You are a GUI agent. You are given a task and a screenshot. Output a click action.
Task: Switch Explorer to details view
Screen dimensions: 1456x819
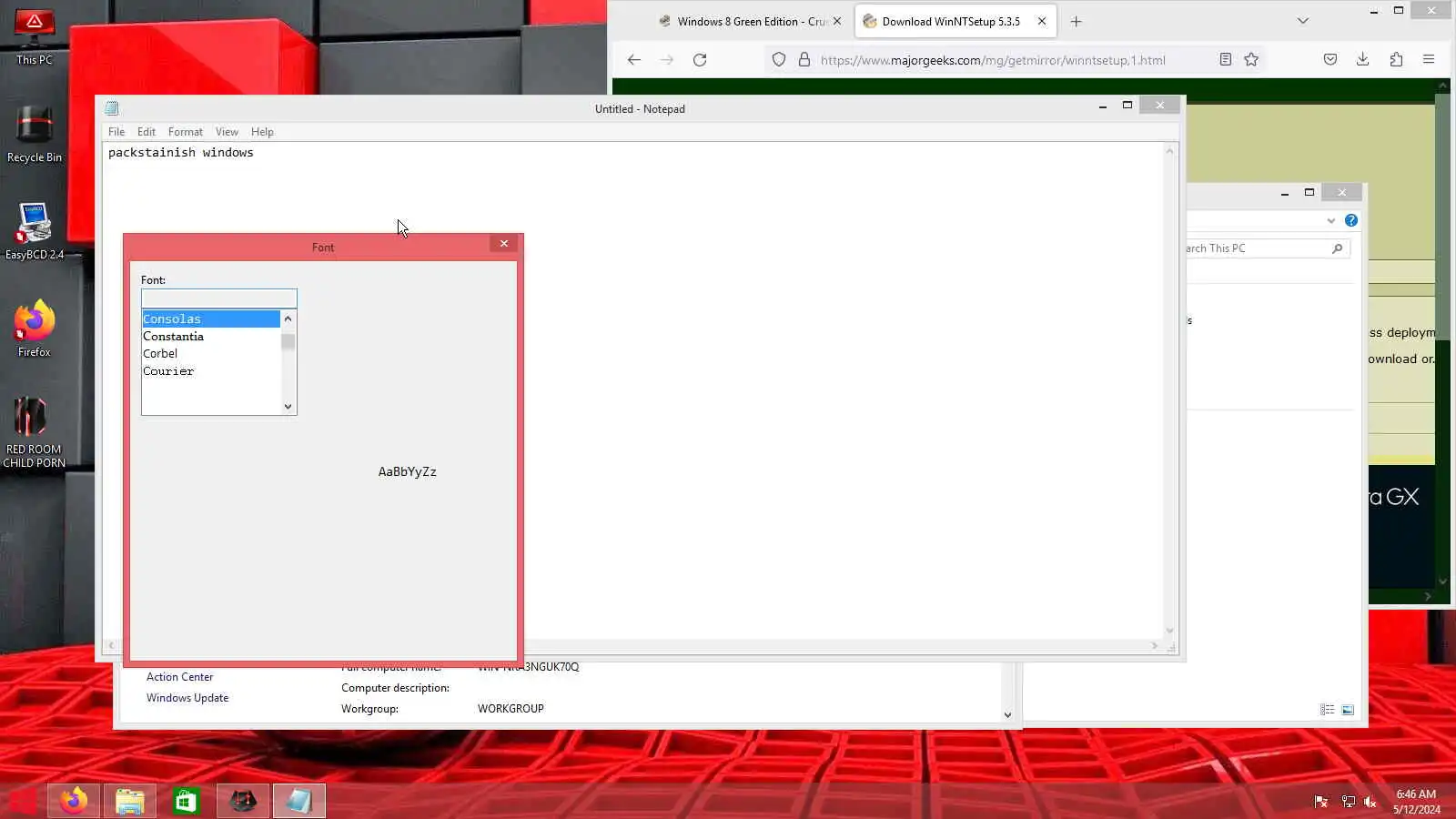click(1328, 710)
